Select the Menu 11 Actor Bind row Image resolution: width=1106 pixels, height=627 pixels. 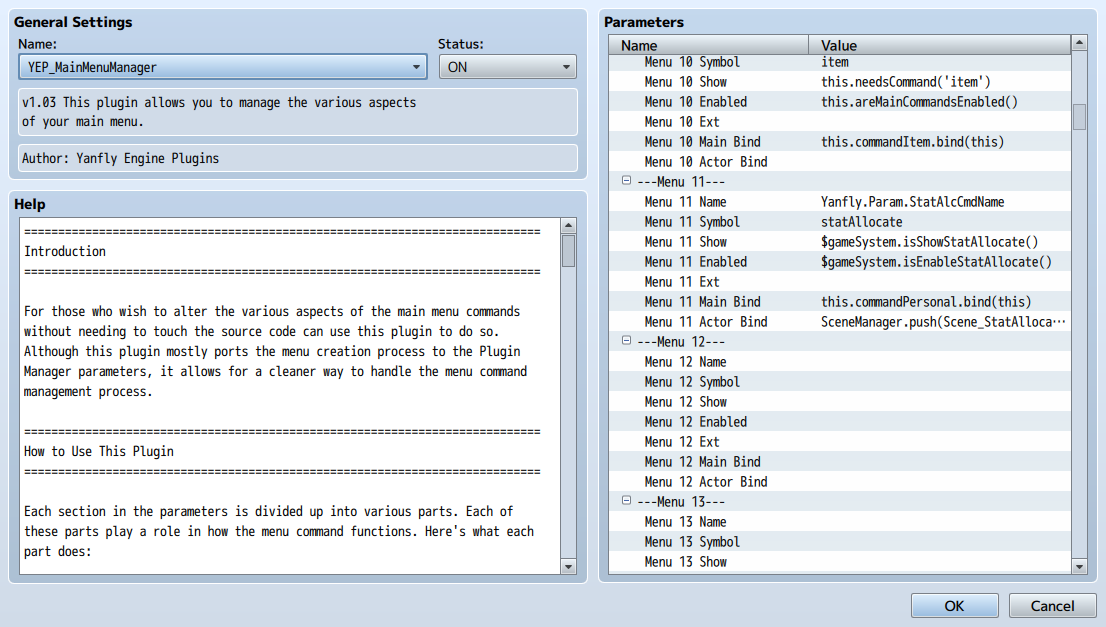coord(839,322)
